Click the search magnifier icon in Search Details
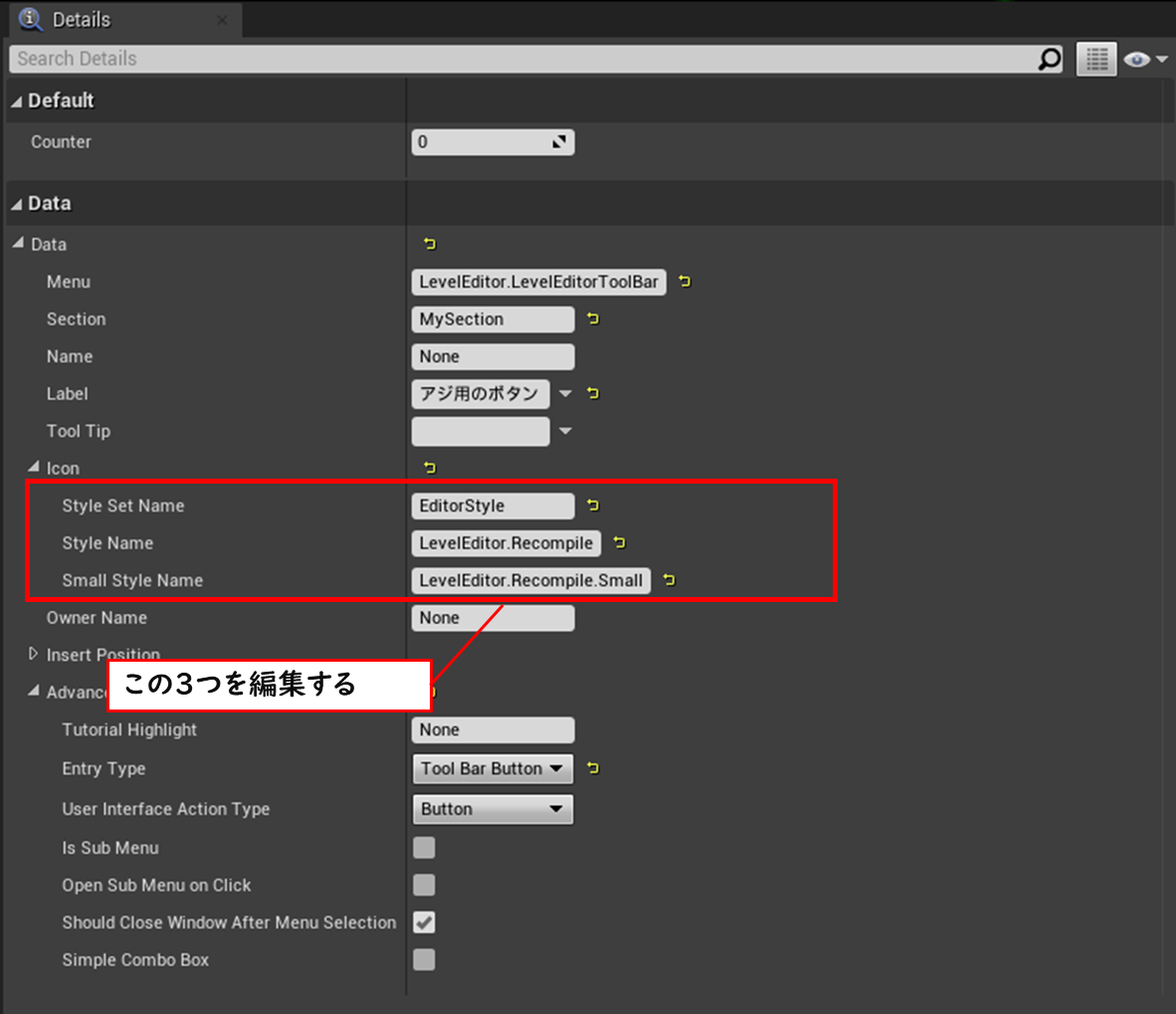The width and height of the screenshot is (1176, 1014). click(x=1050, y=59)
